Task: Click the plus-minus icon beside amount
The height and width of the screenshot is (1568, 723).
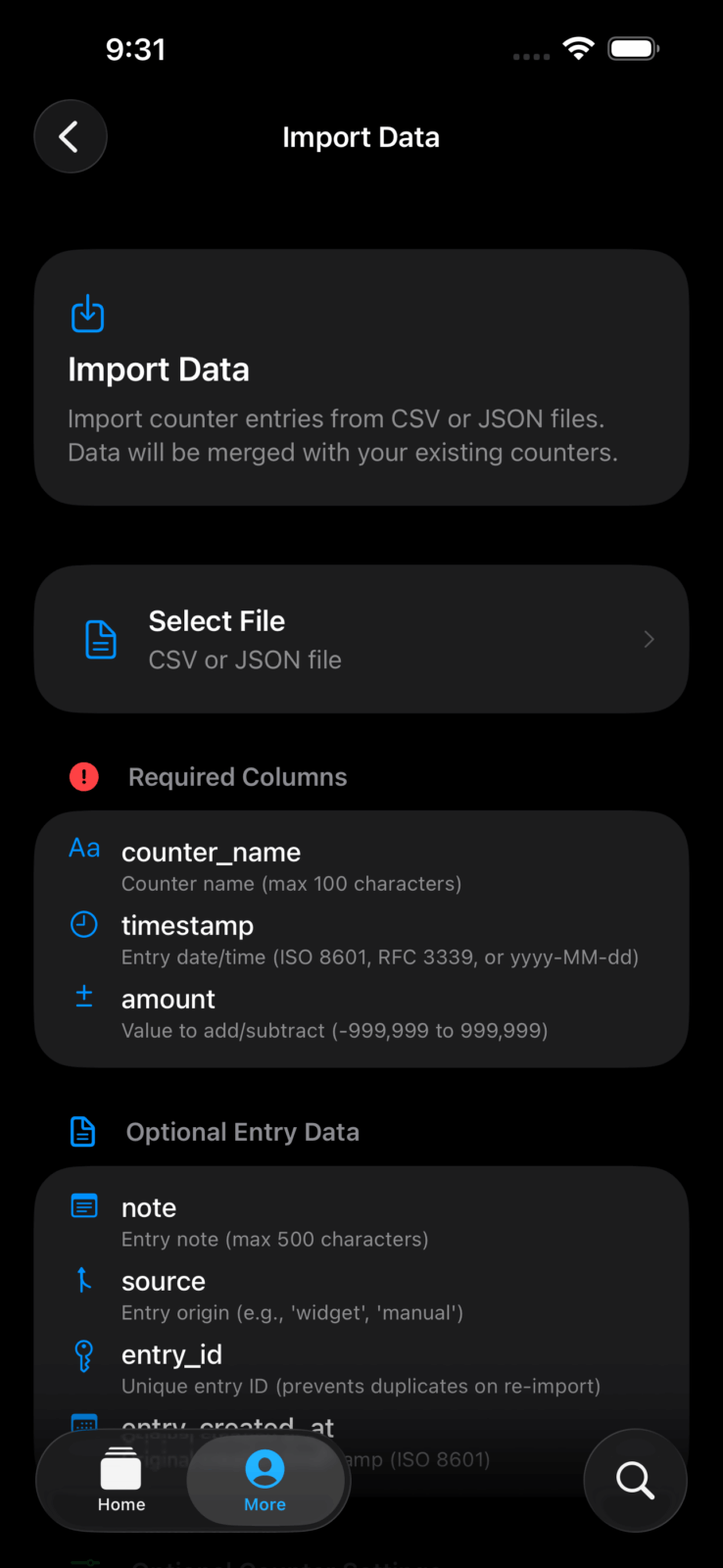Action: [x=84, y=997]
